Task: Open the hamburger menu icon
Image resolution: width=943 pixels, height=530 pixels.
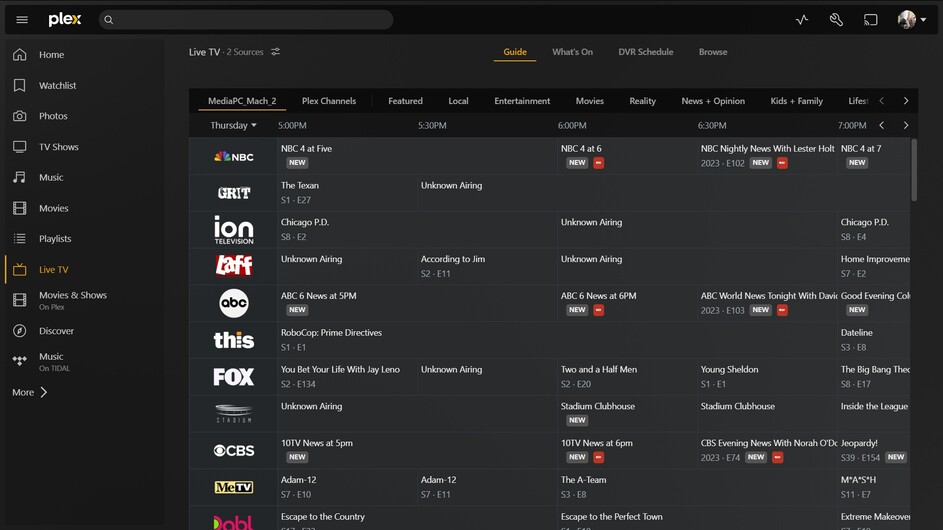Action: point(22,20)
